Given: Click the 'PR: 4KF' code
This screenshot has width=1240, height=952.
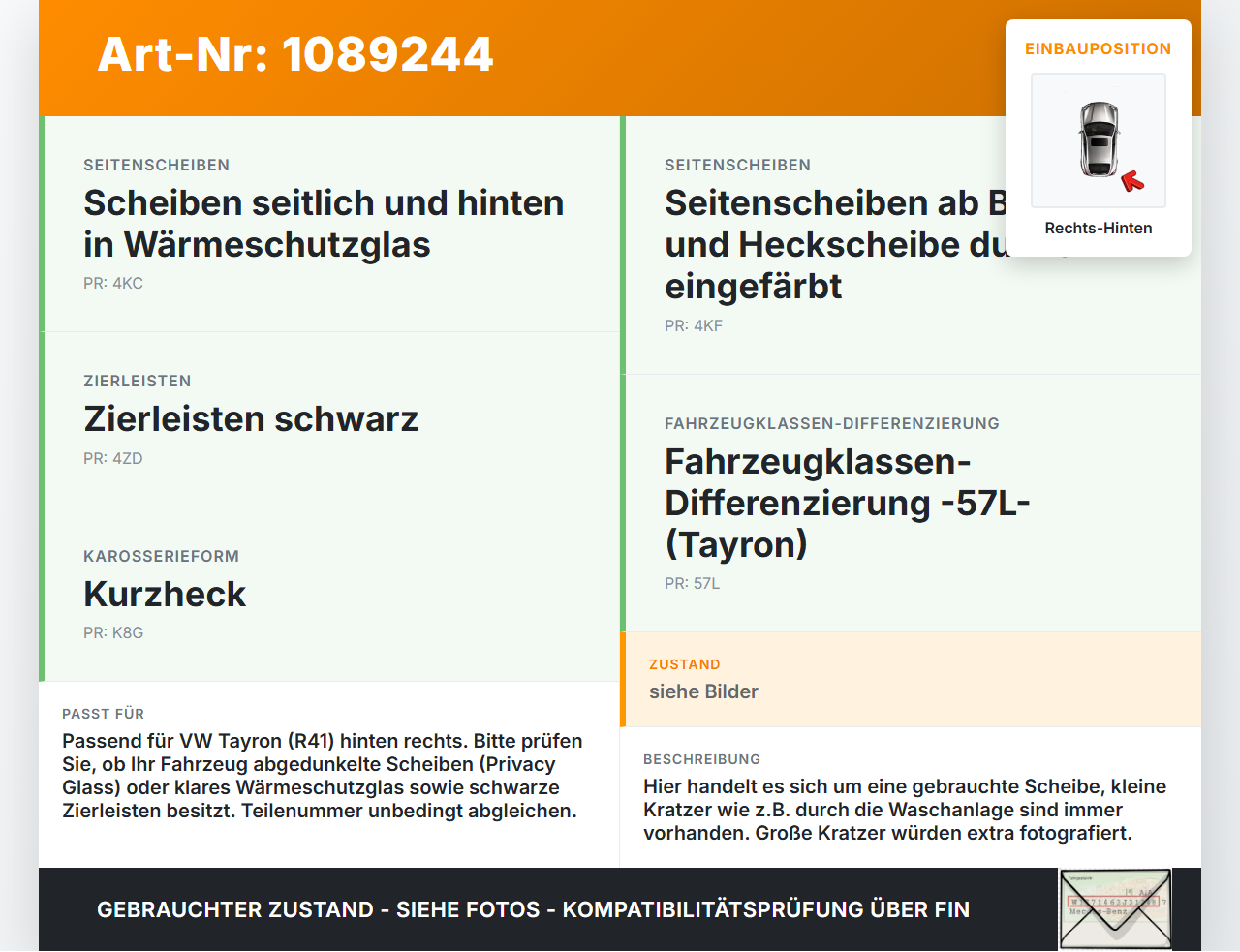Looking at the screenshot, I should click(x=694, y=326).
